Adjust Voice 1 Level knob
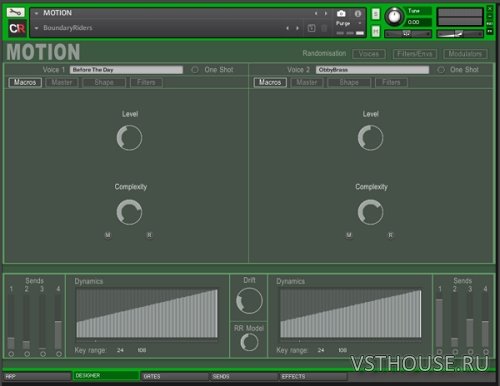 (x=129, y=138)
